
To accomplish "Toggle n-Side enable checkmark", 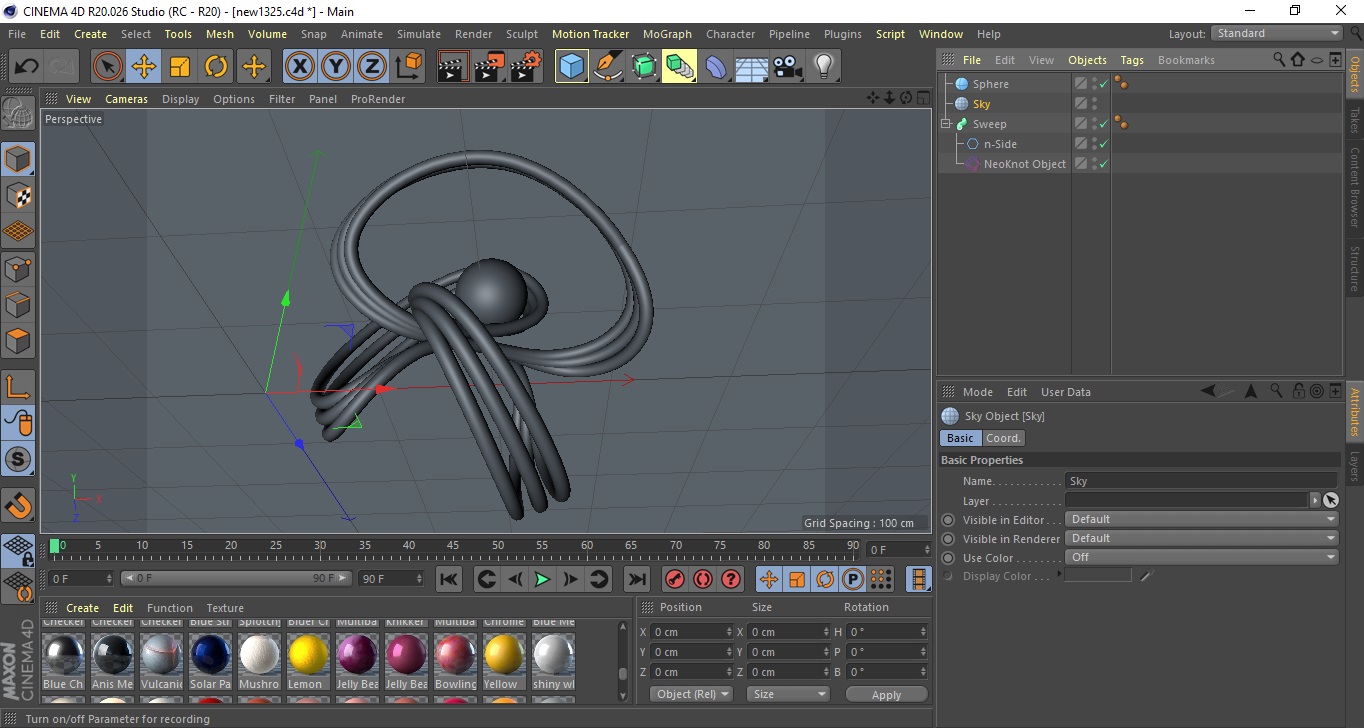I will pos(1103,144).
